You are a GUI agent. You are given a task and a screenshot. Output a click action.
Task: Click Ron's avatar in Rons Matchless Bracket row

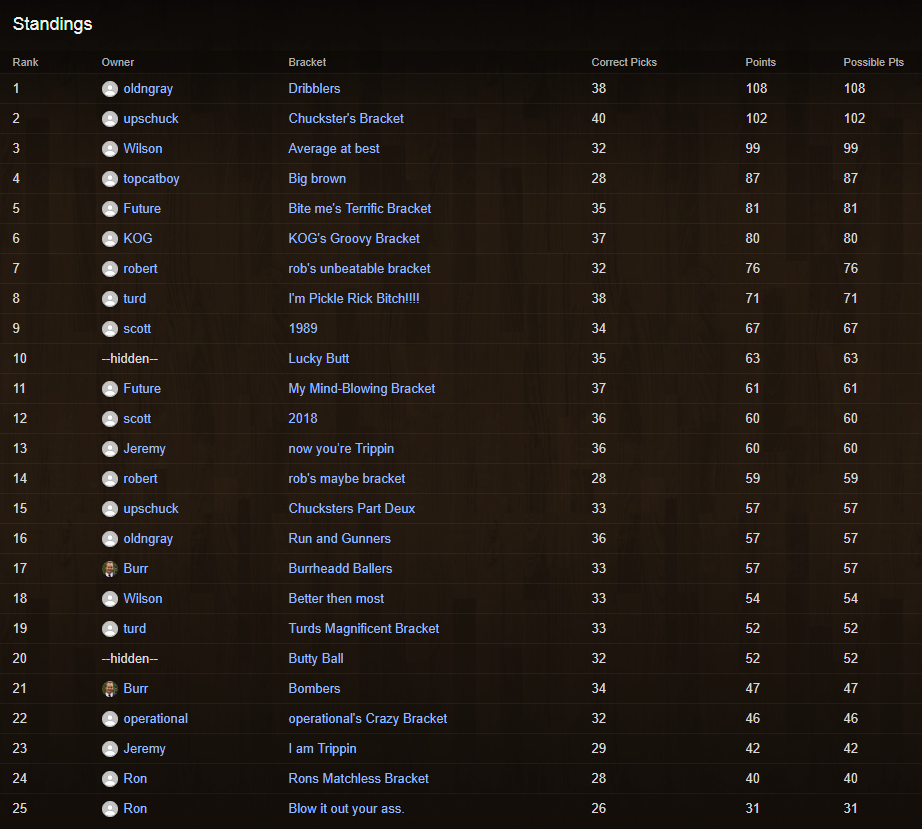coord(110,778)
